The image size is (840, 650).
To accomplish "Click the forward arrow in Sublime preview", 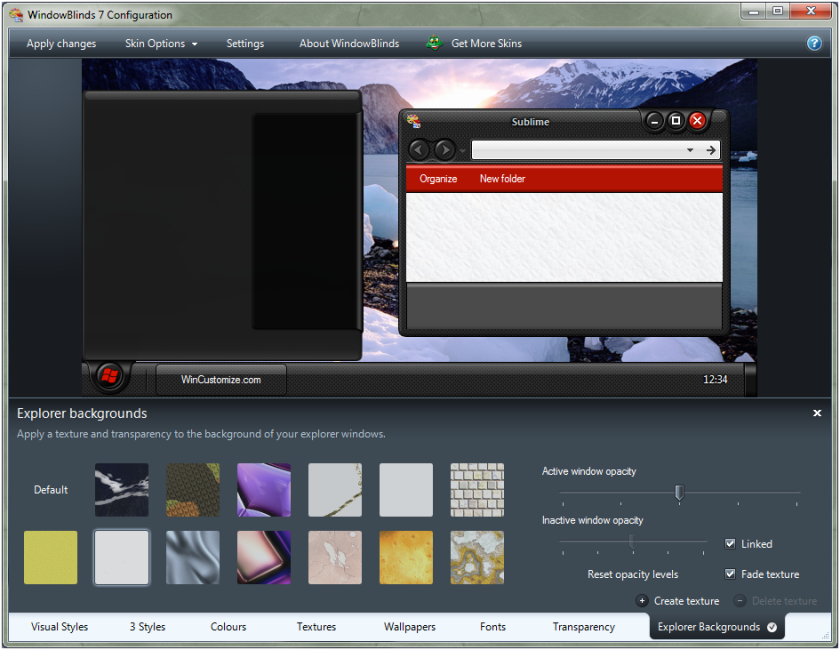I will pos(444,150).
